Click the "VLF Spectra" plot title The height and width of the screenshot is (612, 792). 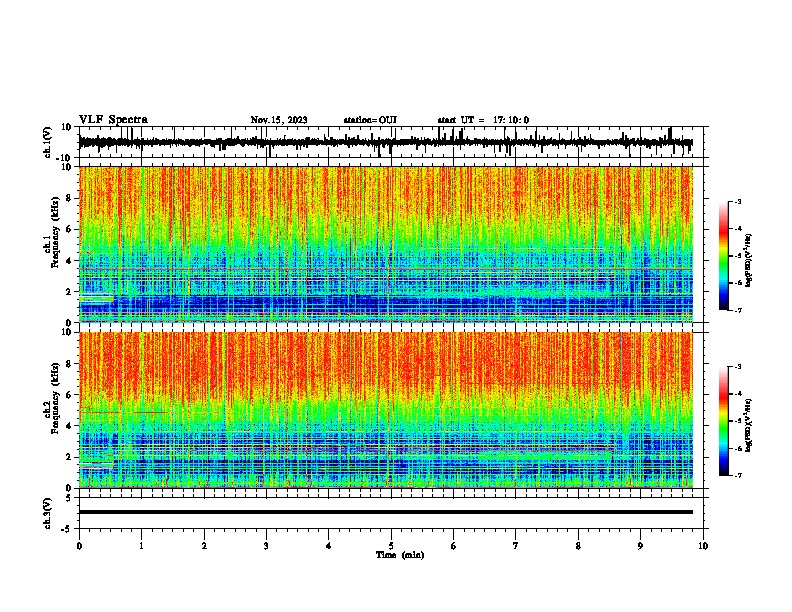(113, 120)
